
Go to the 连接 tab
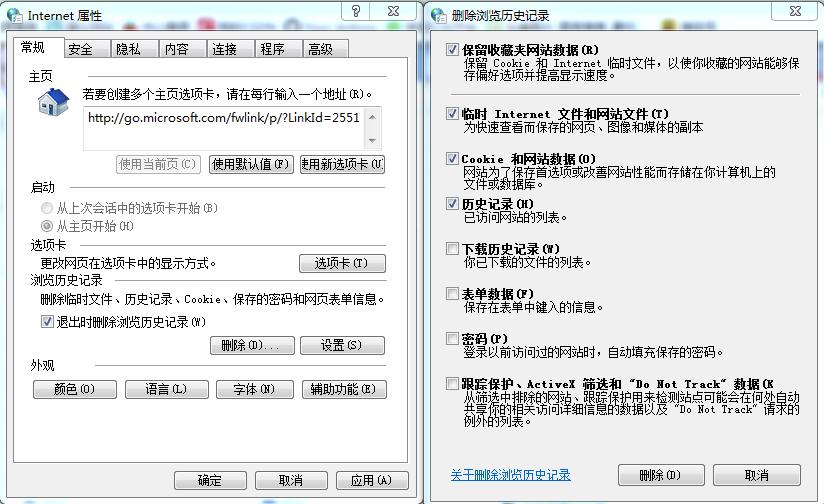[x=230, y=49]
